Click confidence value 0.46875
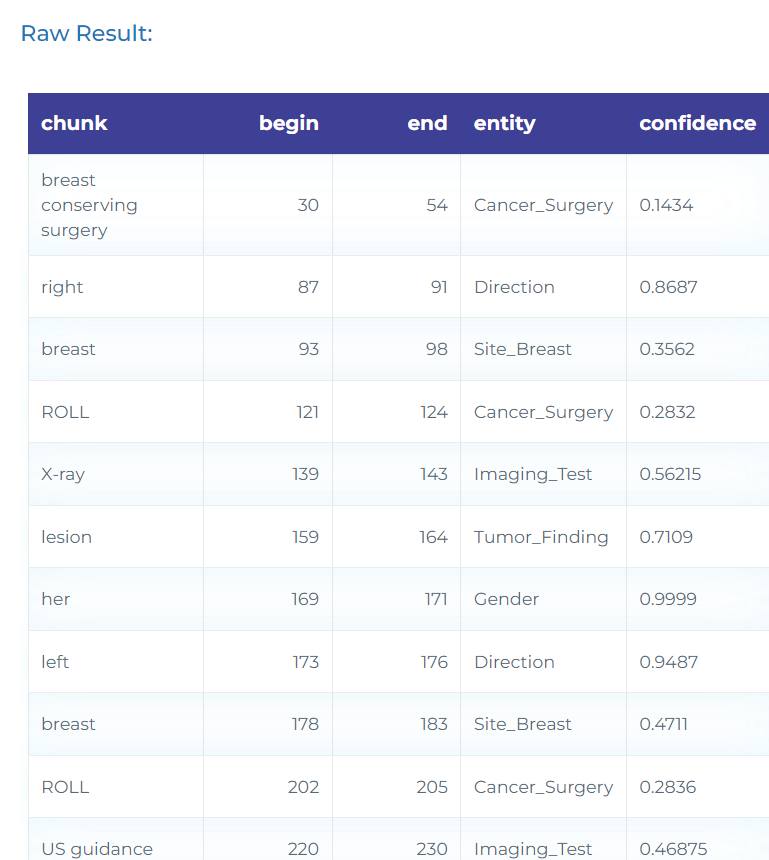Viewport: 769px width, 860px height. pyautogui.click(x=673, y=849)
